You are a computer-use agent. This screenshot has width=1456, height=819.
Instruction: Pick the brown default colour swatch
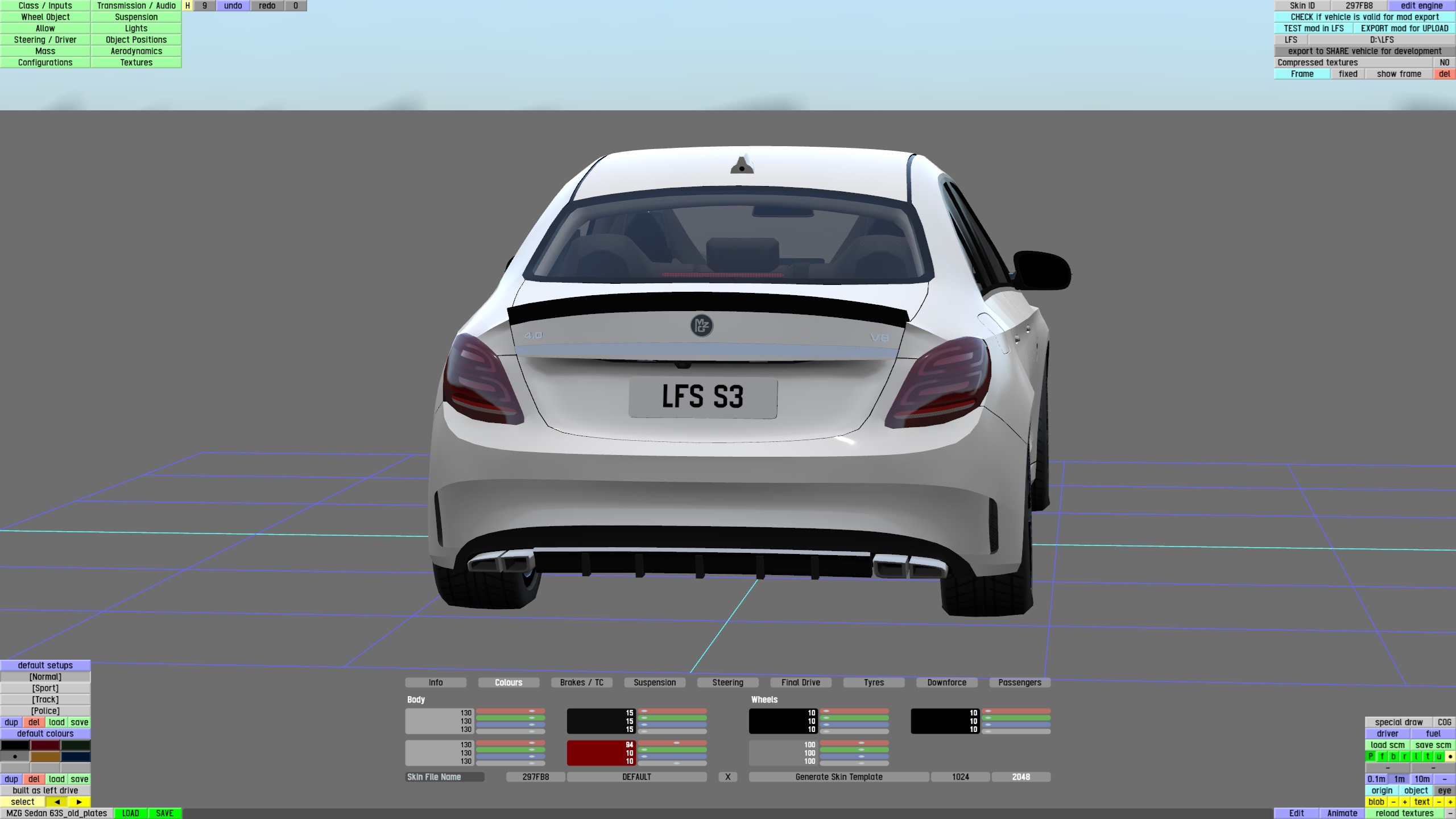point(45,756)
